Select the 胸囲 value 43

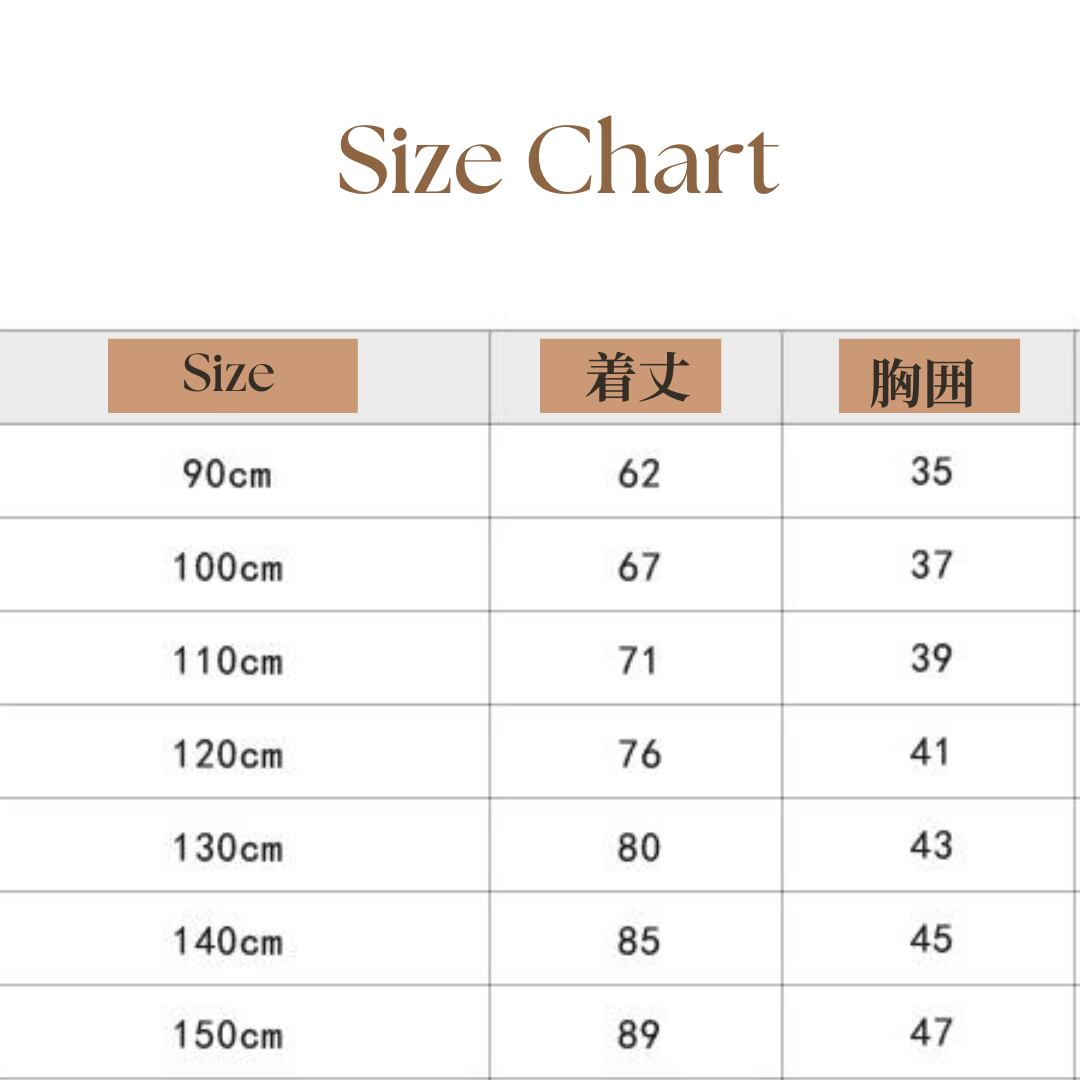[x=931, y=846]
